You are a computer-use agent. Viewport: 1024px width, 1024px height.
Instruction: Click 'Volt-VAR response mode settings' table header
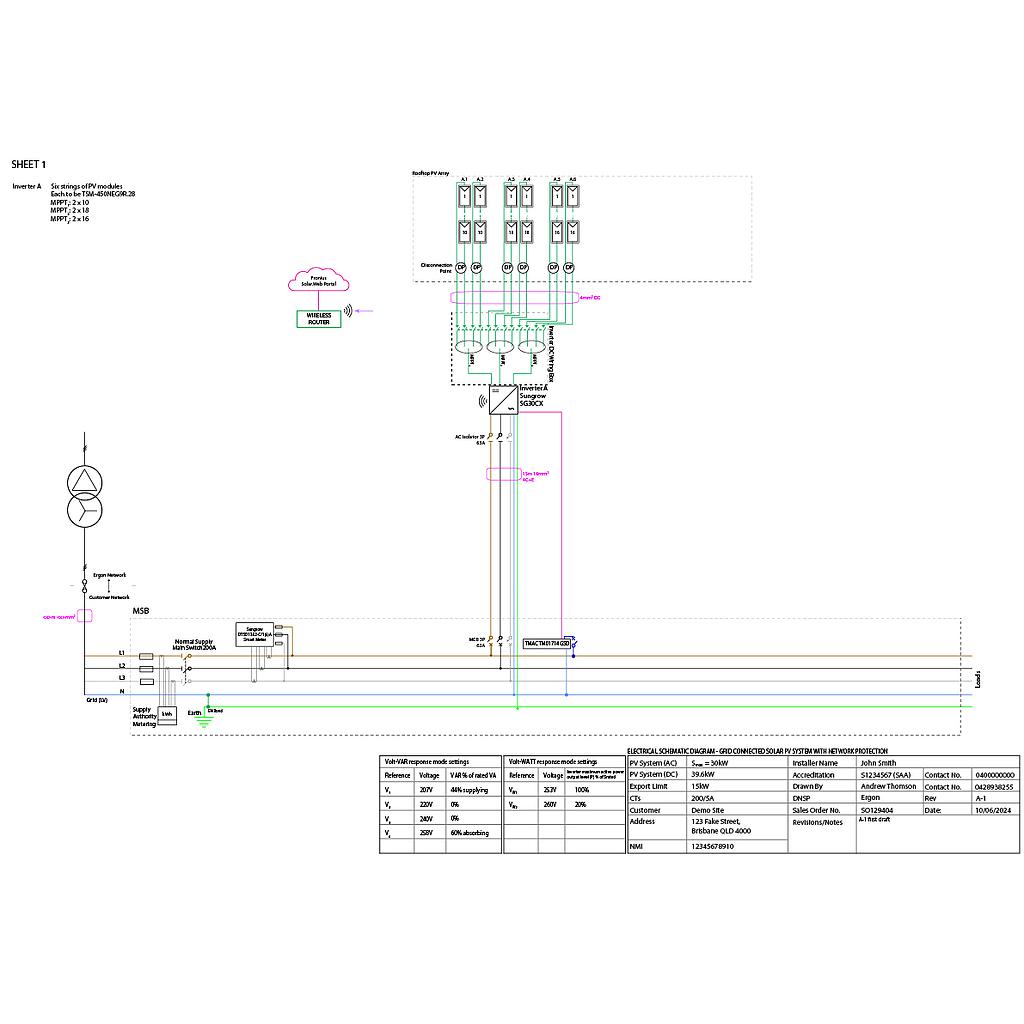426,761
